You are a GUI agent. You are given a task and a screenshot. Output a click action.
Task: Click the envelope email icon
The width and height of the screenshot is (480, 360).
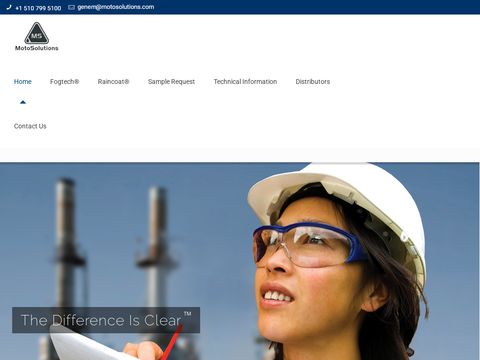[71, 7]
